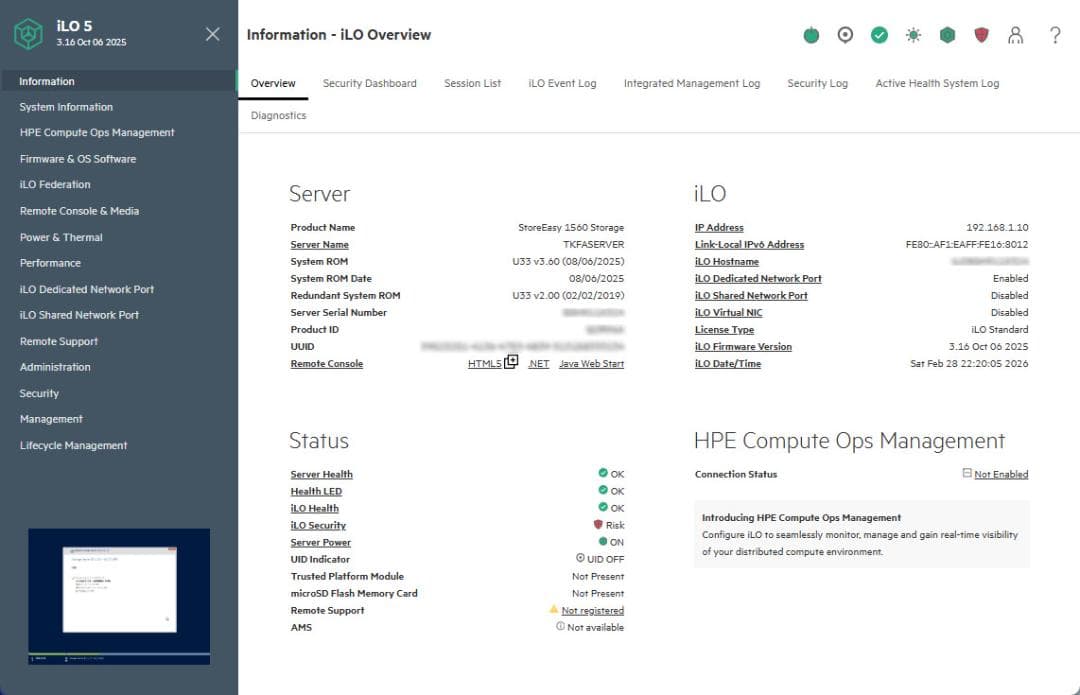The width and height of the screenshot is (1080, 695).
Task: Click the Remote Support warning triangle icon
Action: (x=553, y=609)
